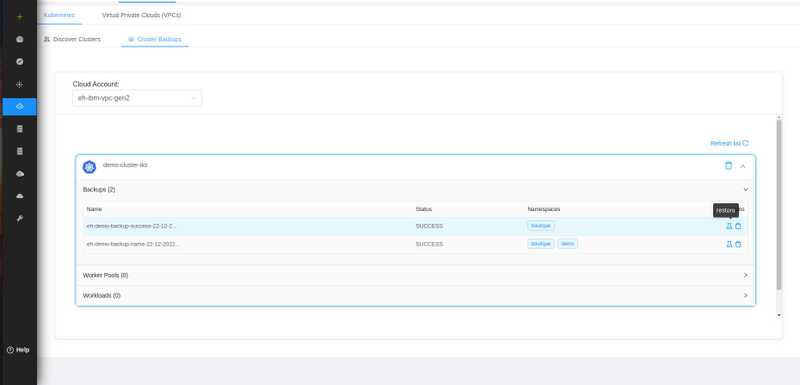Click the Namespaces column header
Image resolution: width=800 pixels, height=385 pixels.
click(x=544, y=209)
